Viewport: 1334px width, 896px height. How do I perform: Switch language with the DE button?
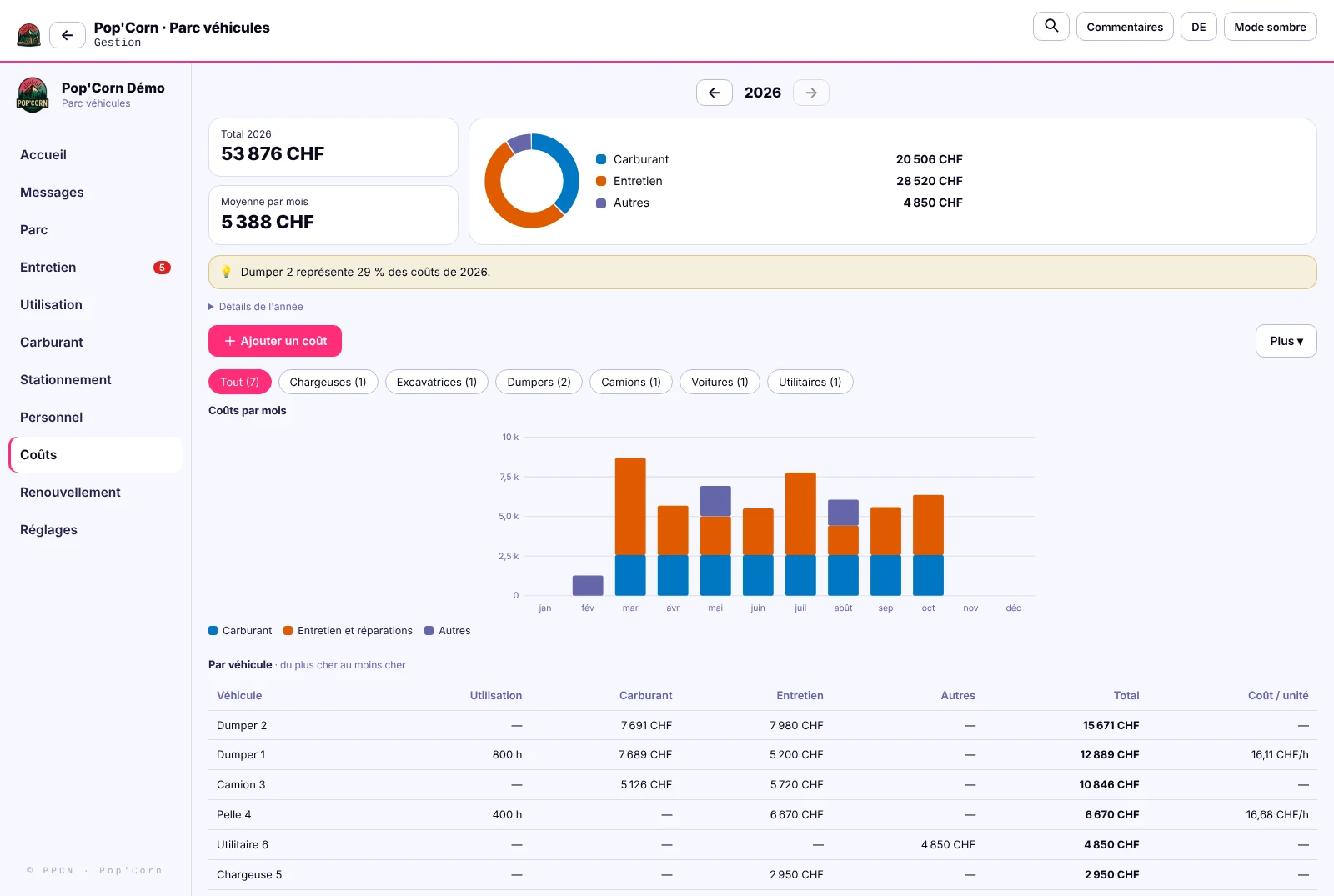1198,27
